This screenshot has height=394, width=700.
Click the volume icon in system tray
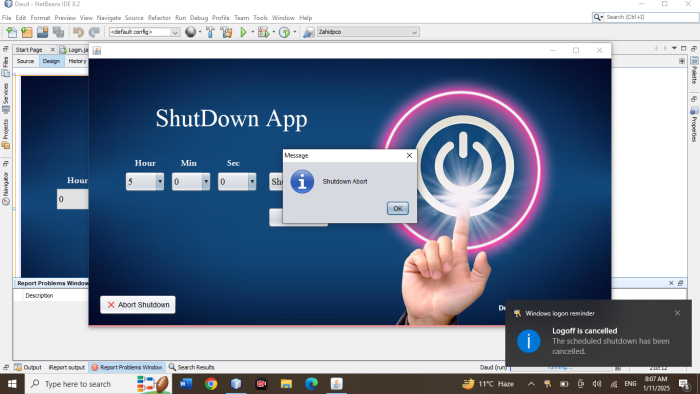click(597, 384)
